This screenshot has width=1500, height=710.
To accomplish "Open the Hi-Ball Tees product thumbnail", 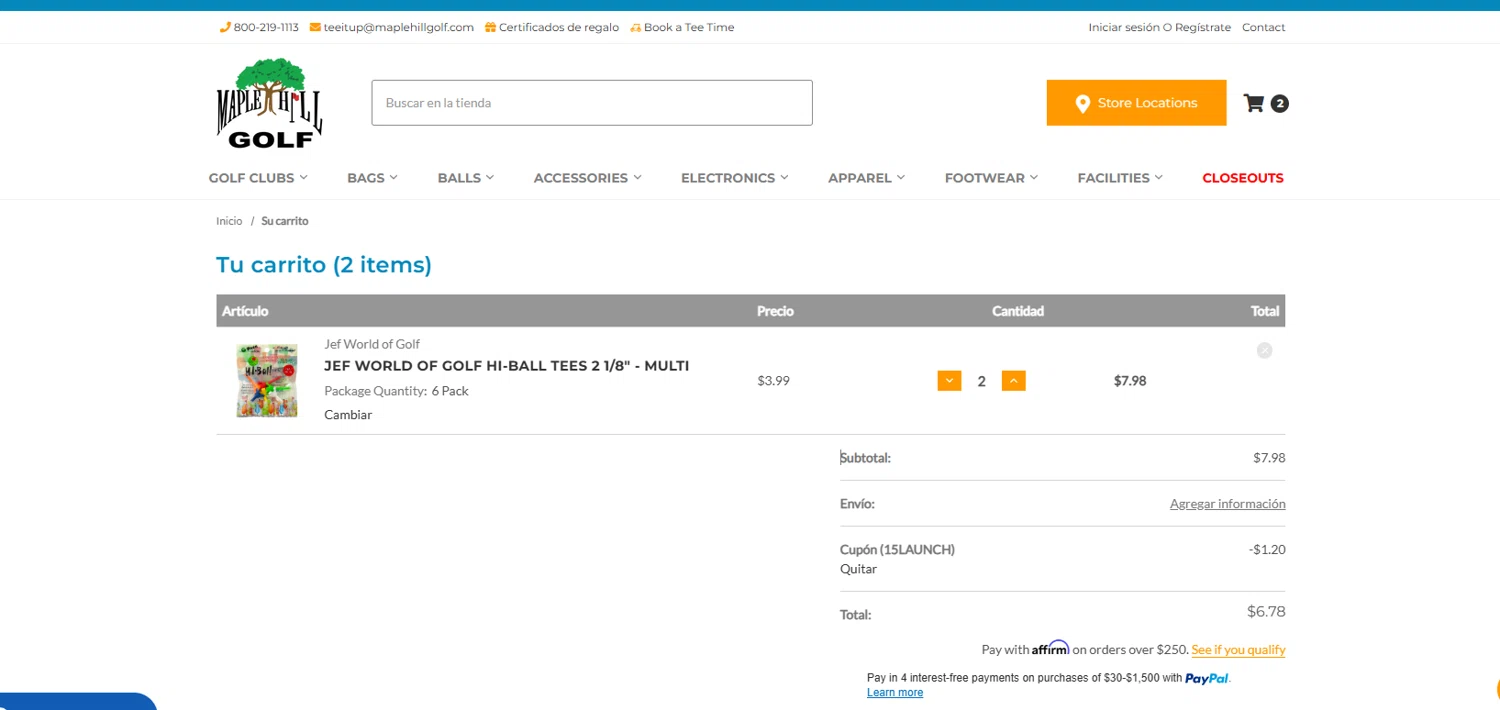I will pos(267,380).
